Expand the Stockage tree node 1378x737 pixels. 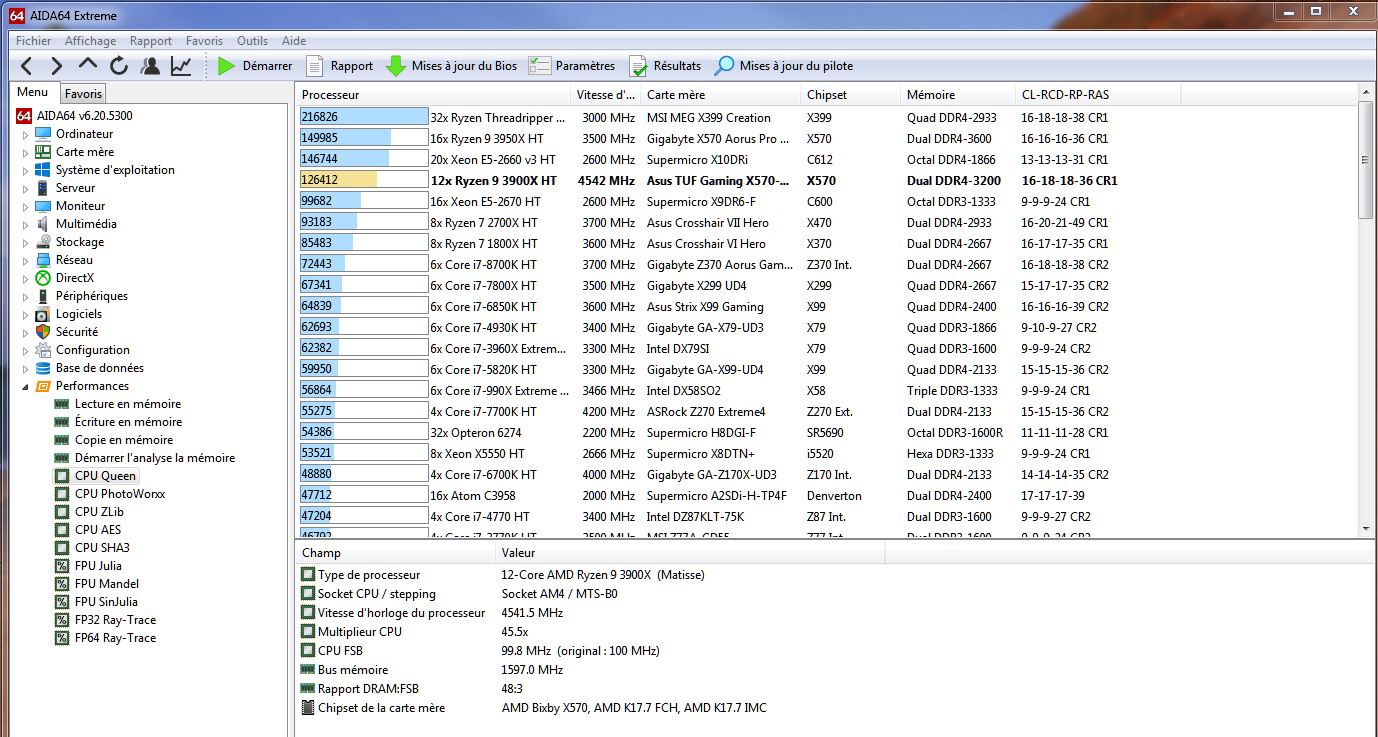point(26,242)
